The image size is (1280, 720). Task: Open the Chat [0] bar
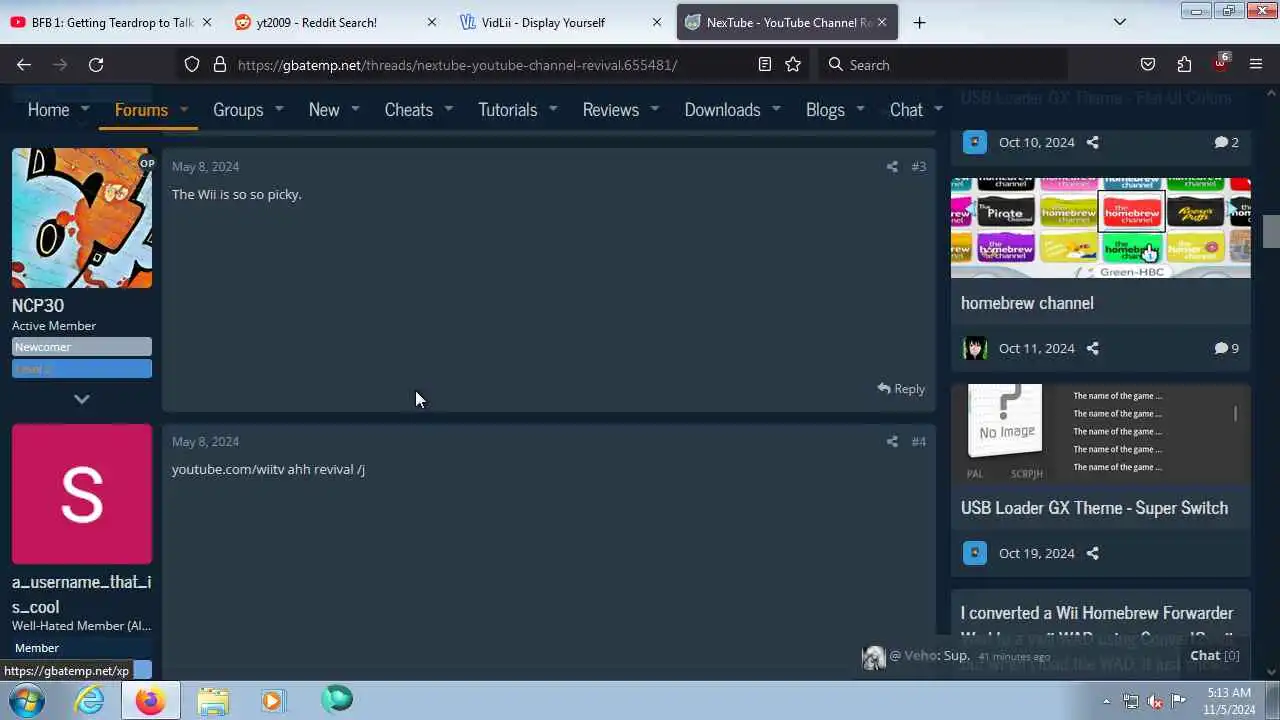point(1214,656)
